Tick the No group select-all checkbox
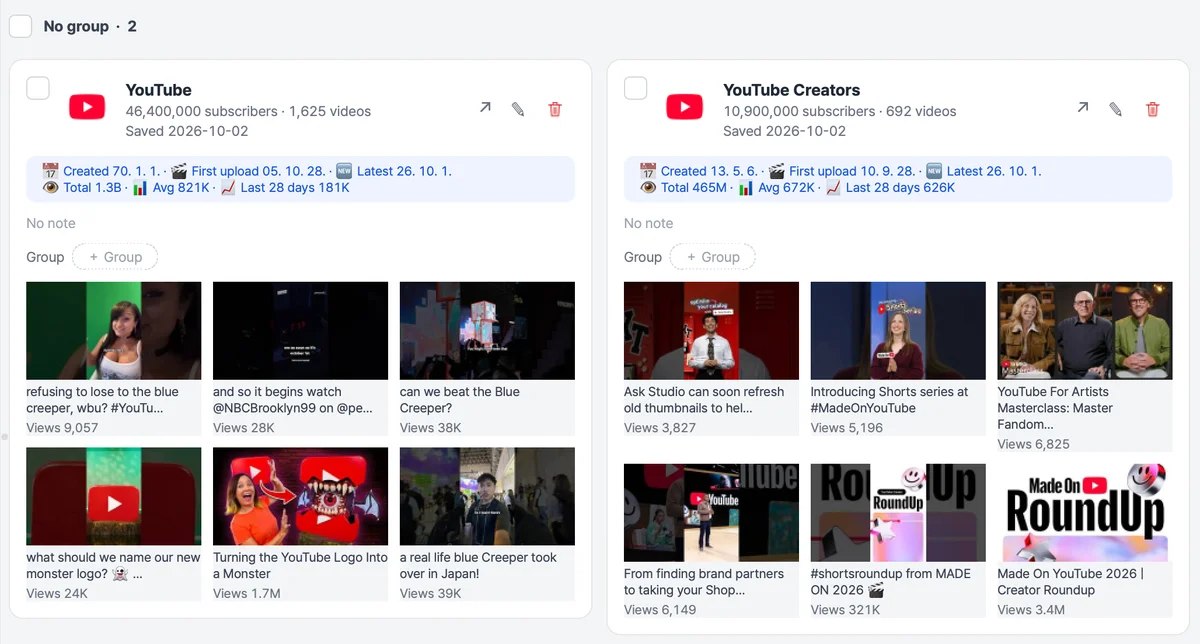 point(21,26)
